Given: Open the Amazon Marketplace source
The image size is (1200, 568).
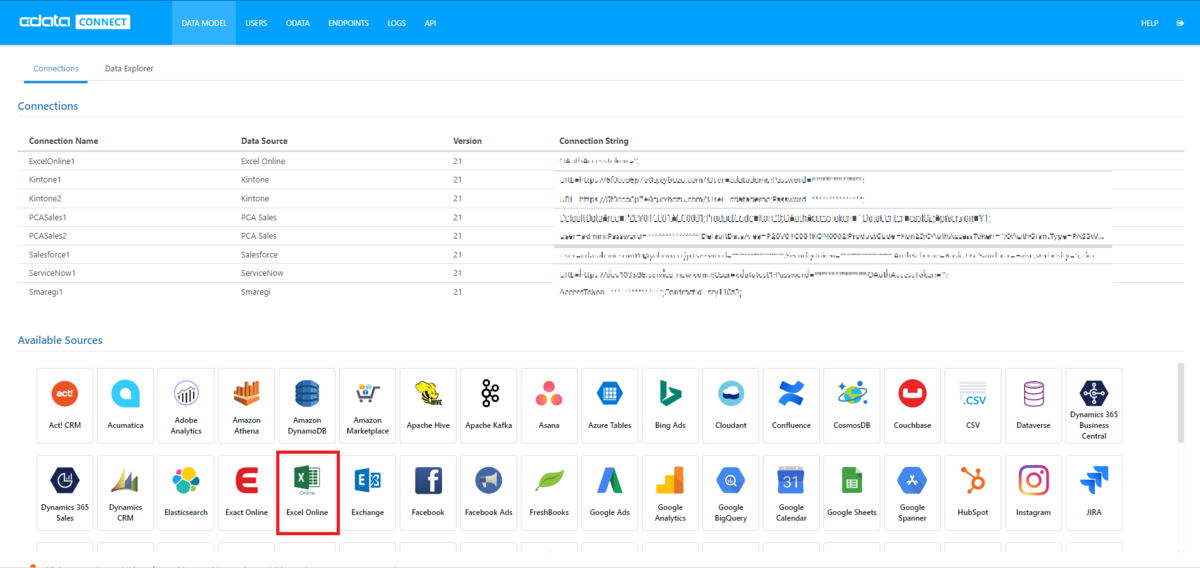Looking at the screenshot, I should (368, 405).
